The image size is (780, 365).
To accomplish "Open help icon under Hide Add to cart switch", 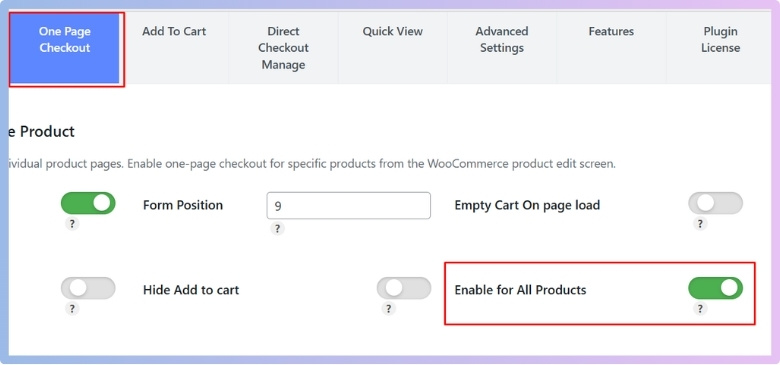I will pos(388,309).
